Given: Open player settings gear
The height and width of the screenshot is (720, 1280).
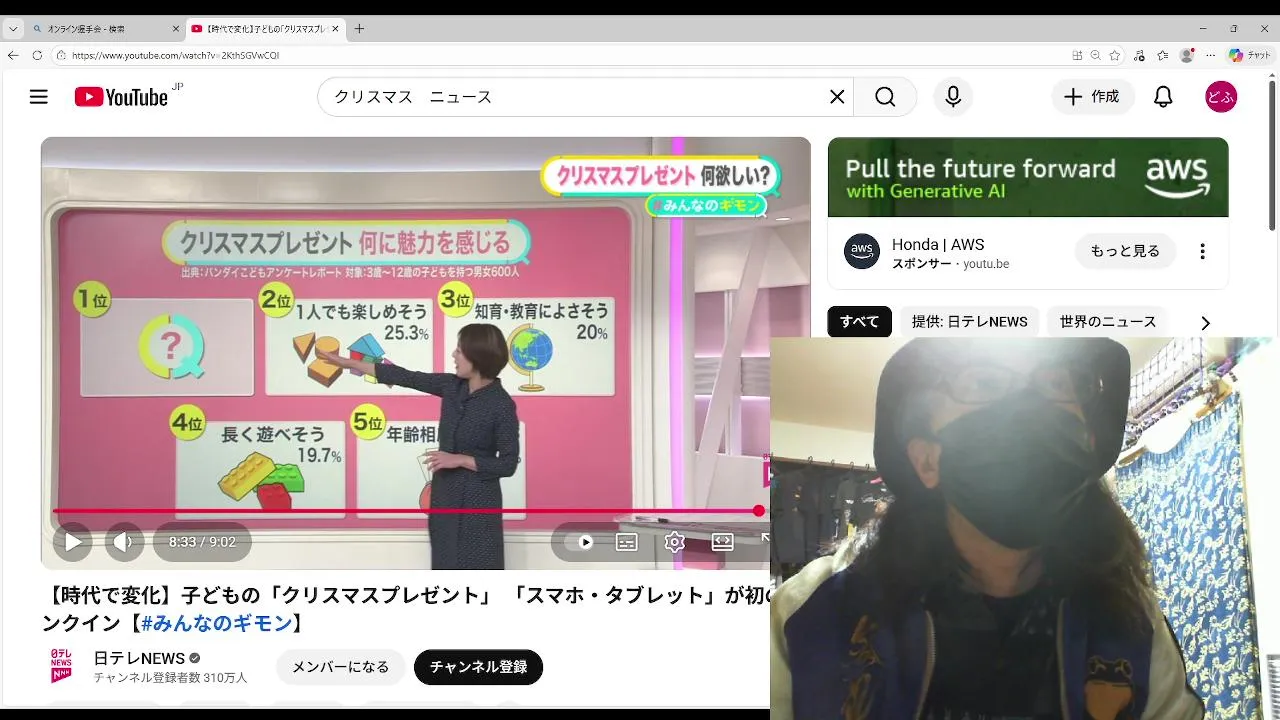Looking at the screenshot, I should (675, 542).
